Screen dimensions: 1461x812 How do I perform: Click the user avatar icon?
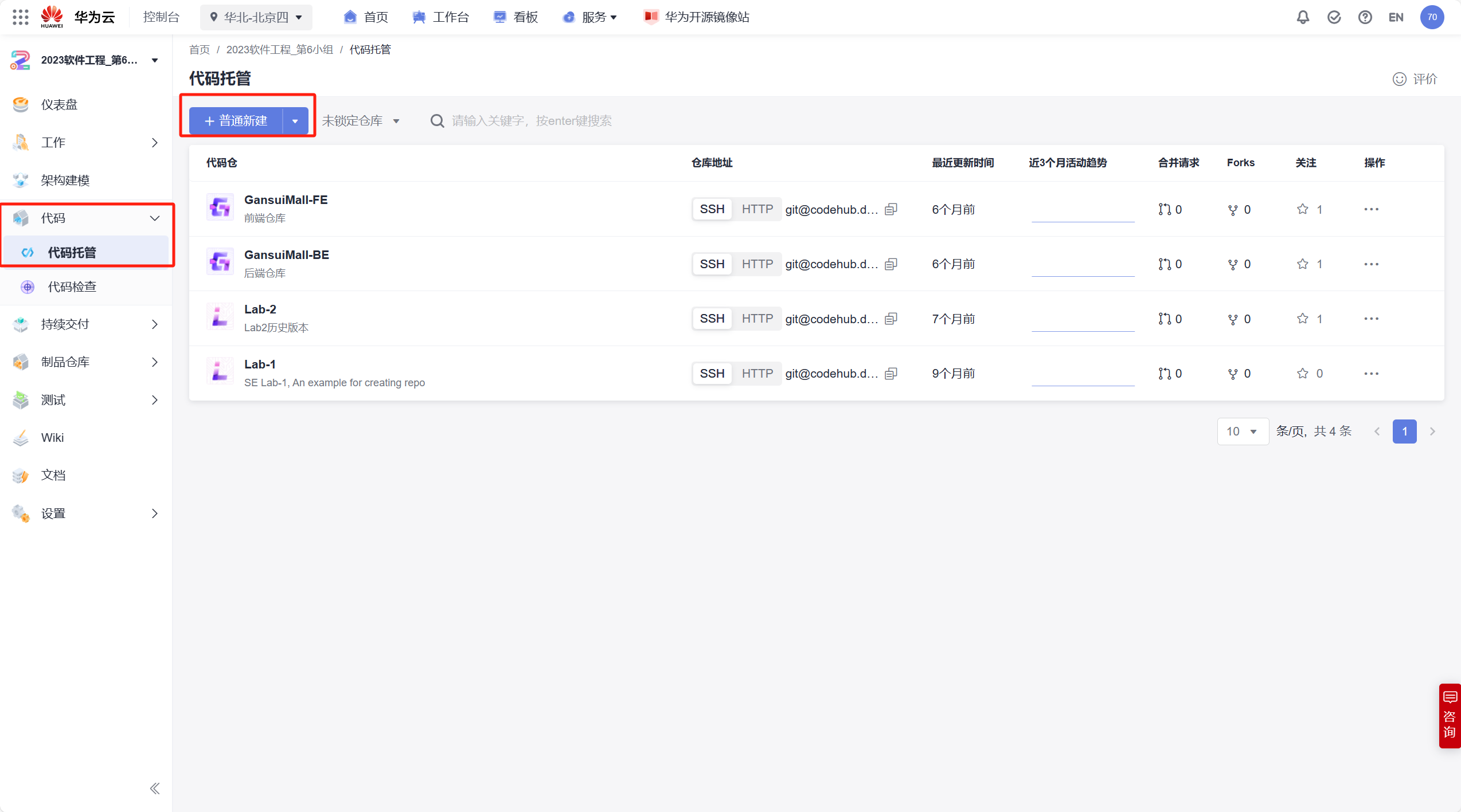coord(1432,17)
